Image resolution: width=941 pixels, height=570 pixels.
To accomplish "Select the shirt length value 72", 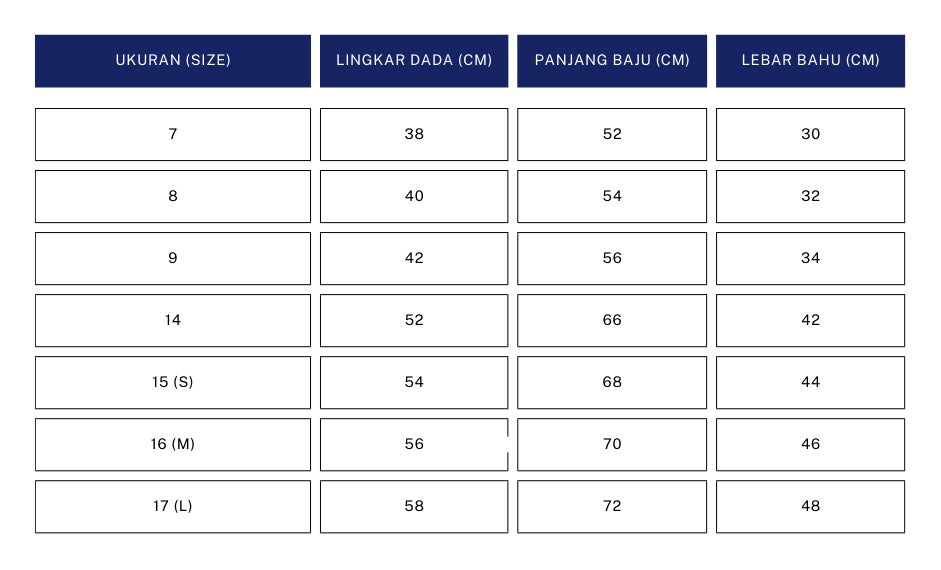I will pos(612,506).
